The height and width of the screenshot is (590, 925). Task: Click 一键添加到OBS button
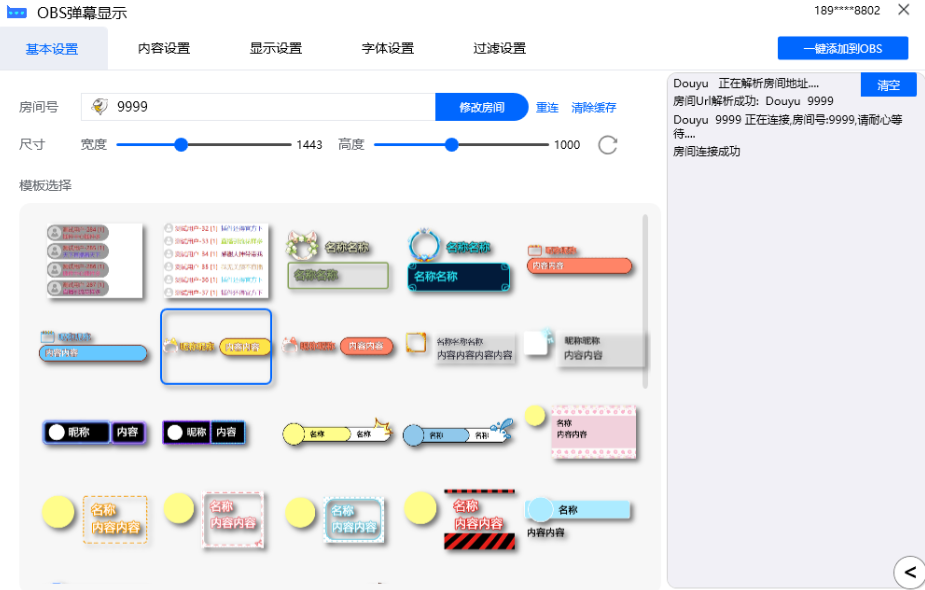coord(842,48)
